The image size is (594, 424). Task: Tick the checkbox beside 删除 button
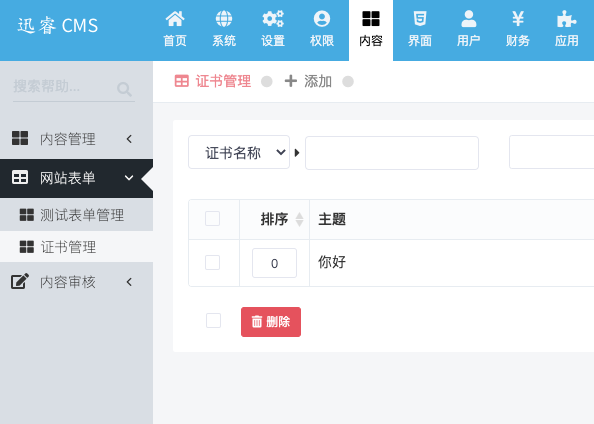pyautogui.click(x=213, y=321)
